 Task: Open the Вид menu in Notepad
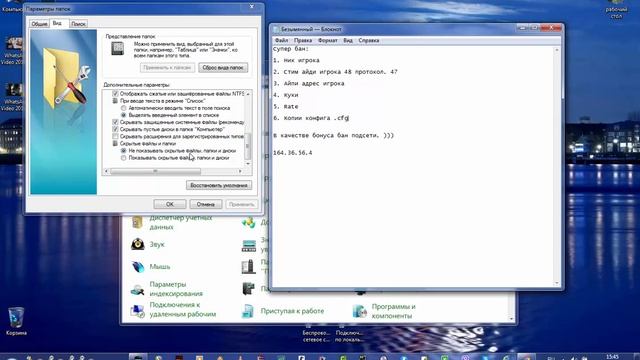point(348,40)
